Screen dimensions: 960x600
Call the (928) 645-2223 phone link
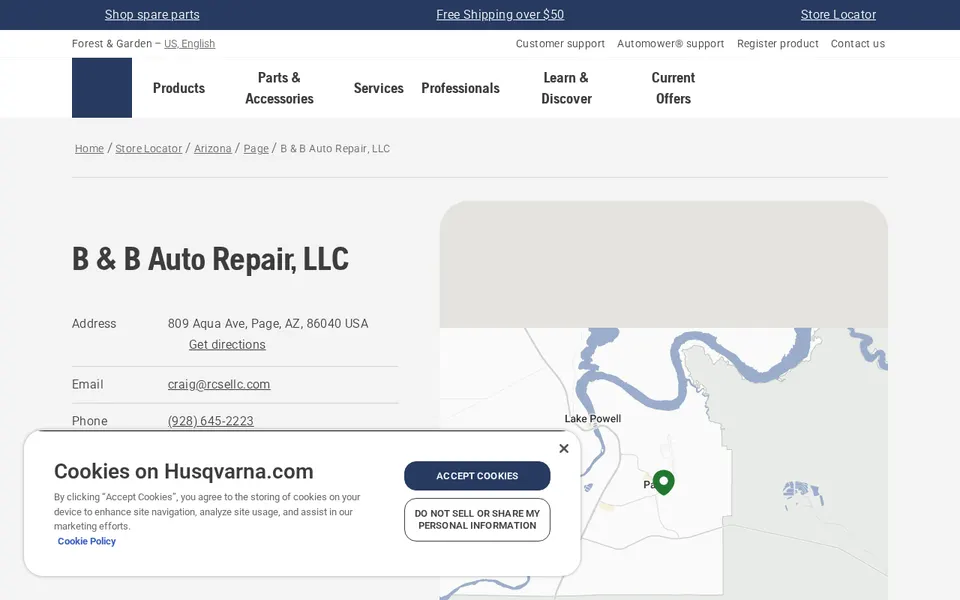click(x=211, y=421)
